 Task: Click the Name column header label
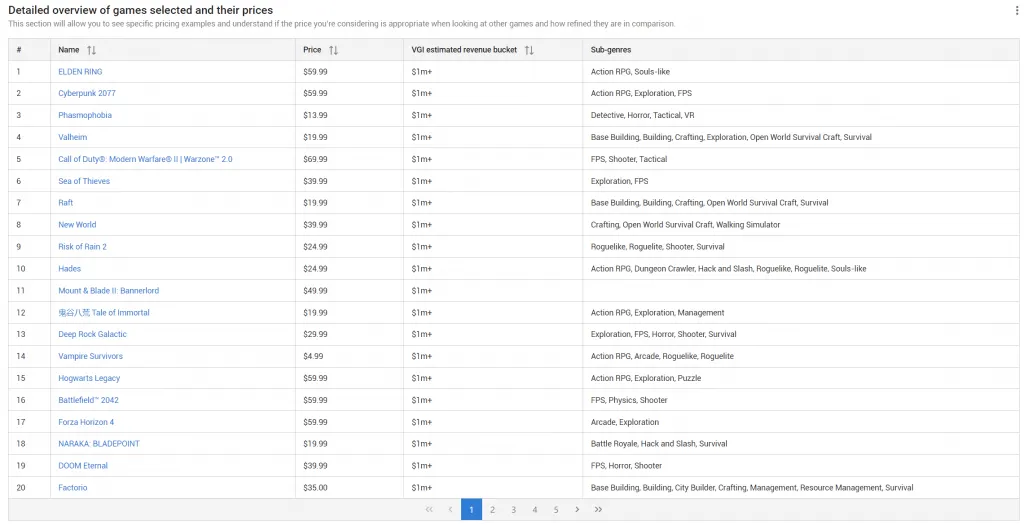click(69, 50)
